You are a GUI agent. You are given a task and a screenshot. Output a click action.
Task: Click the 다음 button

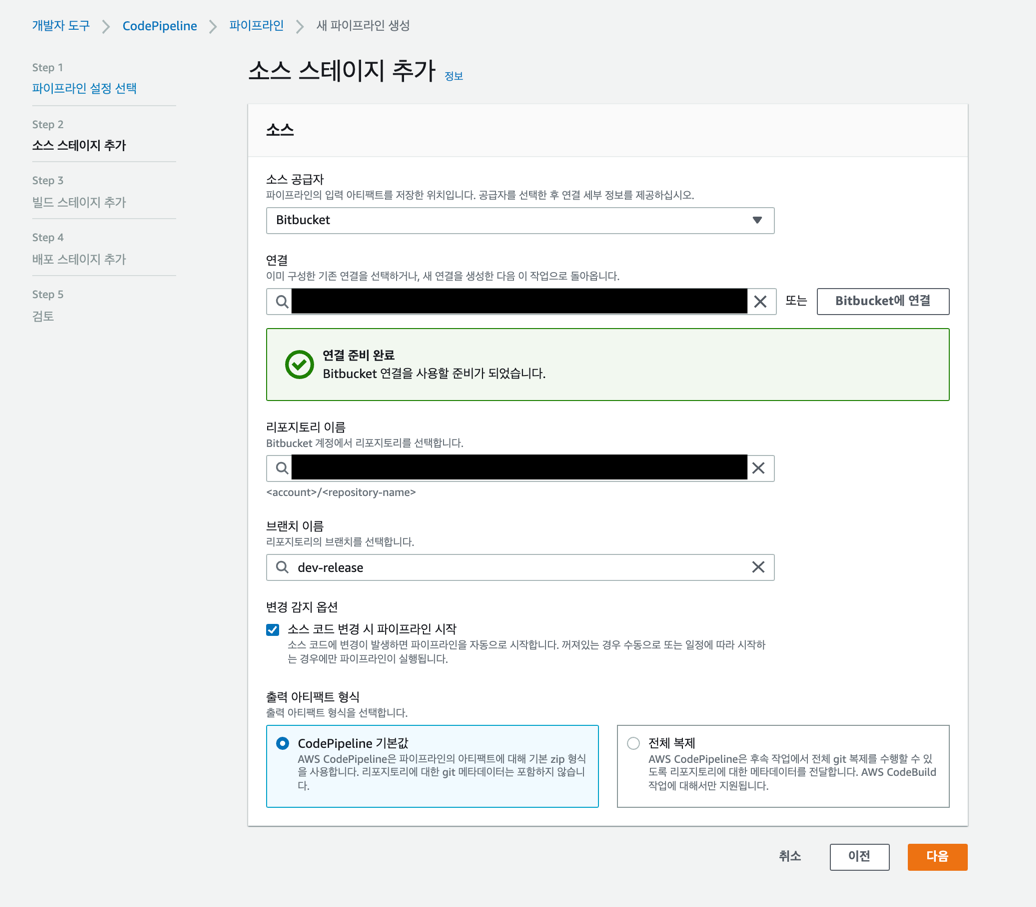click(x=937, y=857)
